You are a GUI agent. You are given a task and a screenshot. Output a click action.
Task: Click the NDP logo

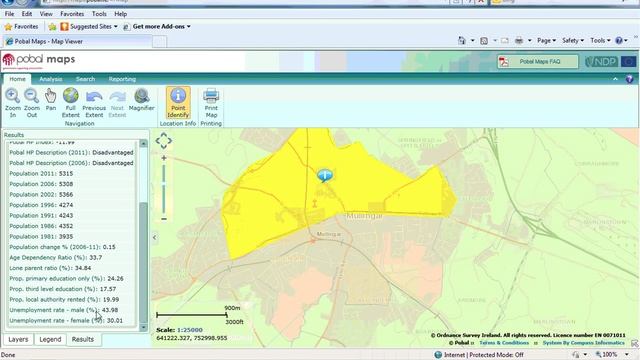601,62
